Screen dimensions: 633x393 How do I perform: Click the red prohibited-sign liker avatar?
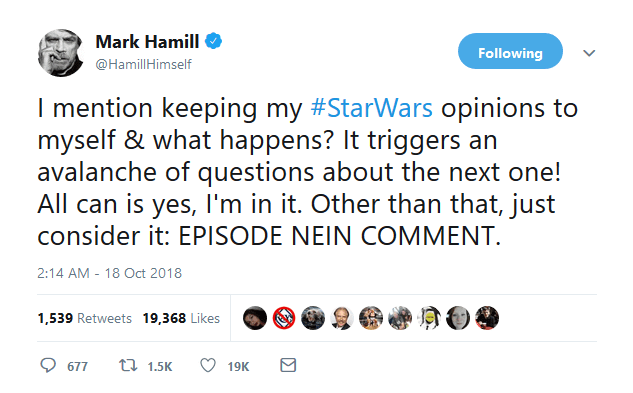(x=284, y=318)
